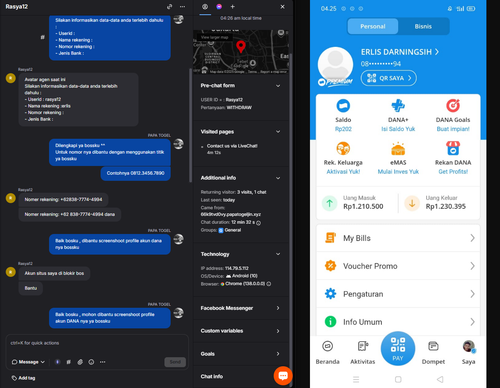Collapse the Technology section
Viewport: 500px width, 388px height.
pos(278,254)
